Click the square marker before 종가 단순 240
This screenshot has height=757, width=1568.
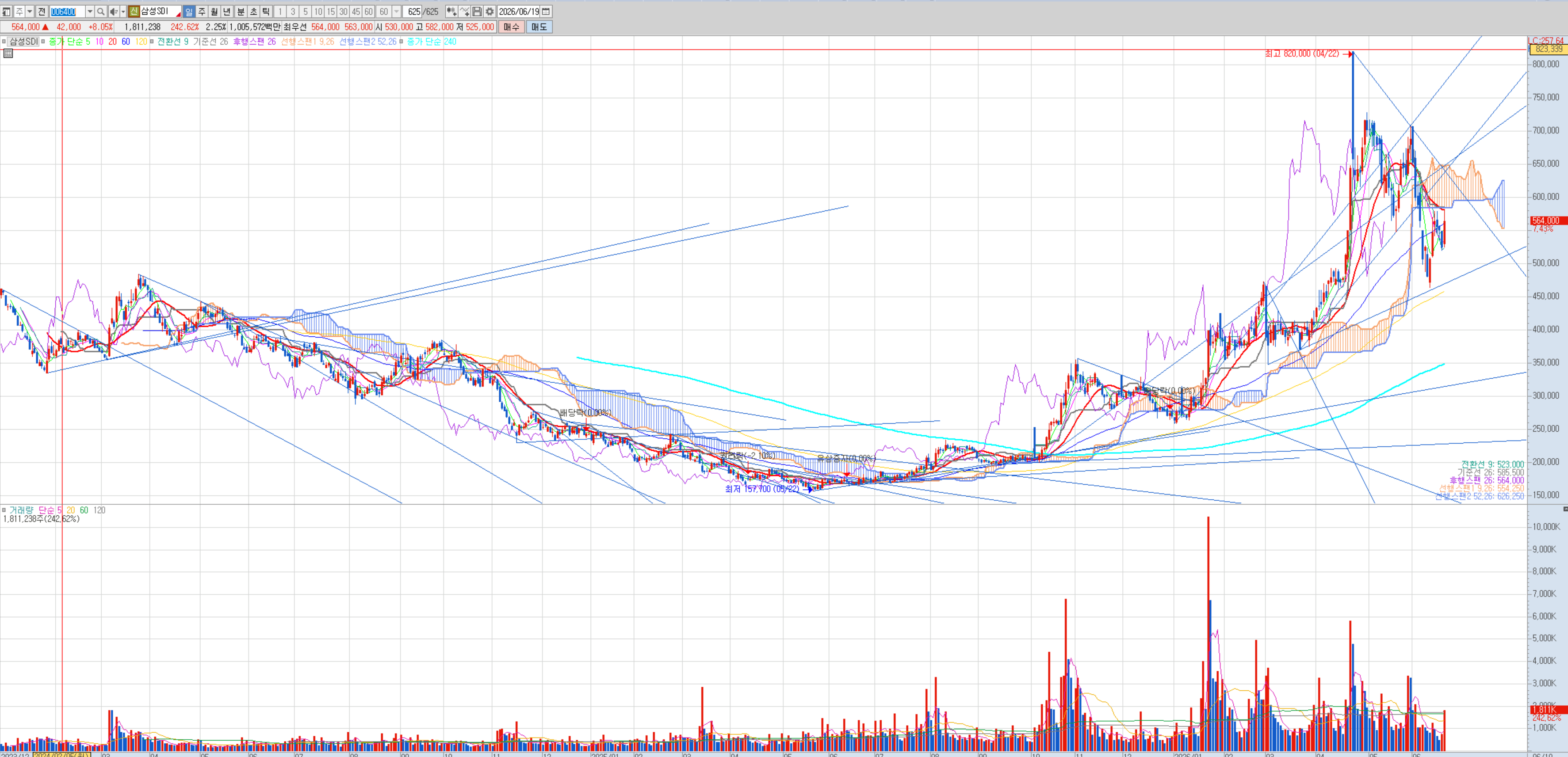click(x=401, y=42)
